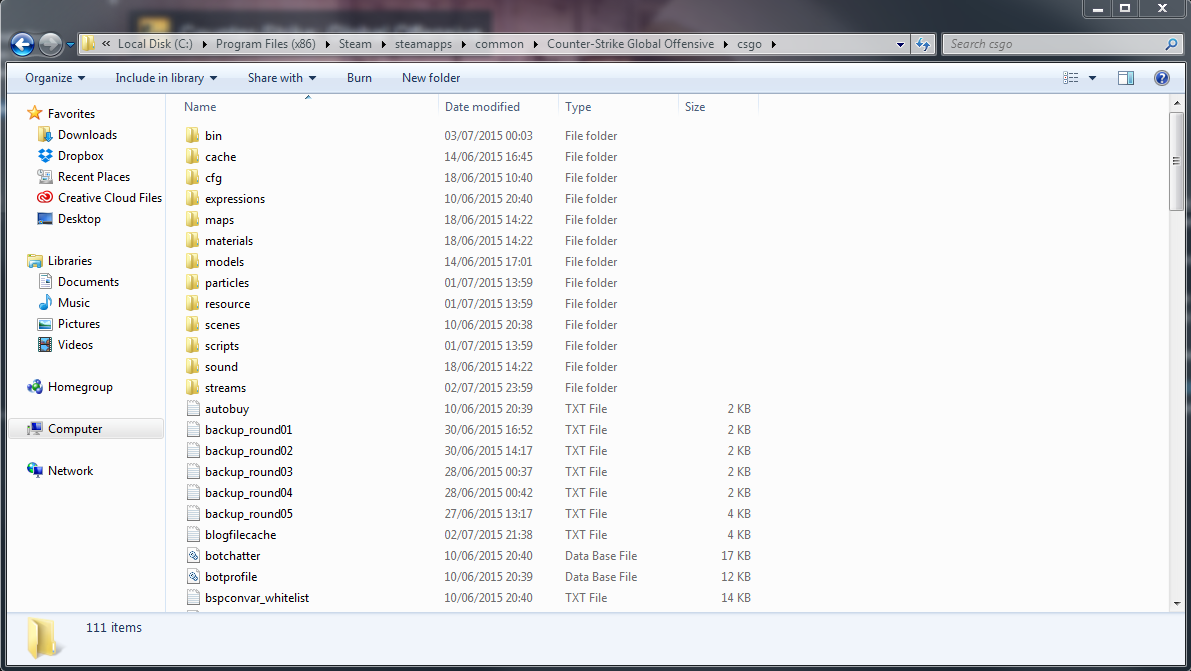Select file name bspconvar_whitelist

tap(257, 597)
